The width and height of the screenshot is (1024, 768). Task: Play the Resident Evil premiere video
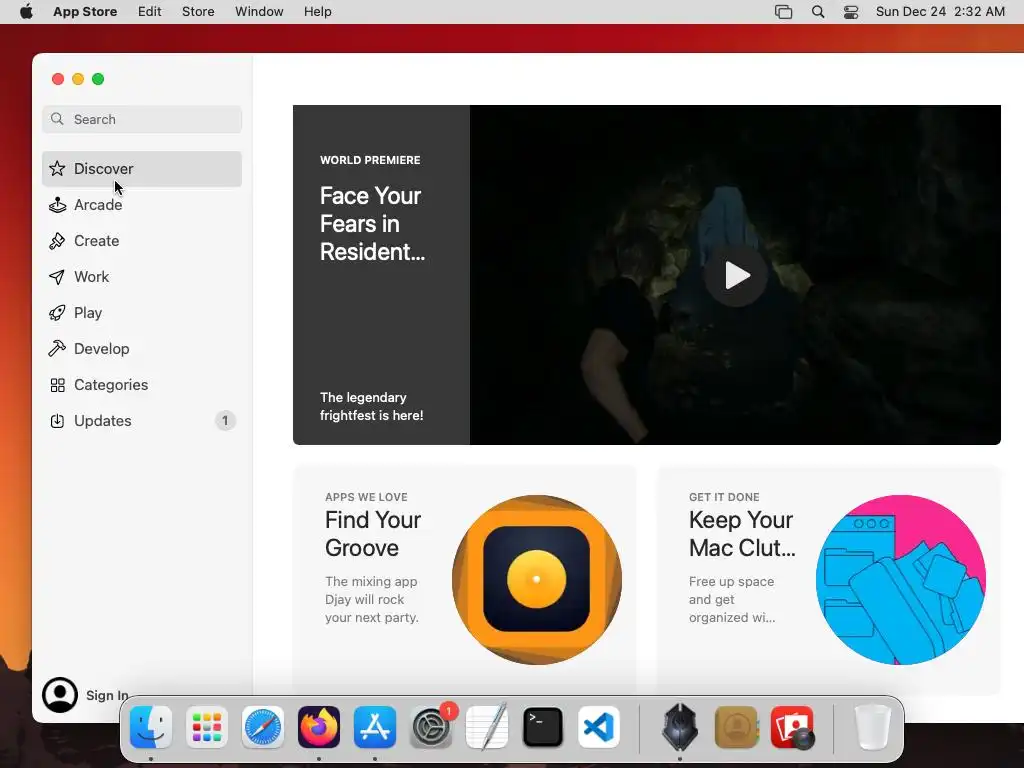pos(736,275)
